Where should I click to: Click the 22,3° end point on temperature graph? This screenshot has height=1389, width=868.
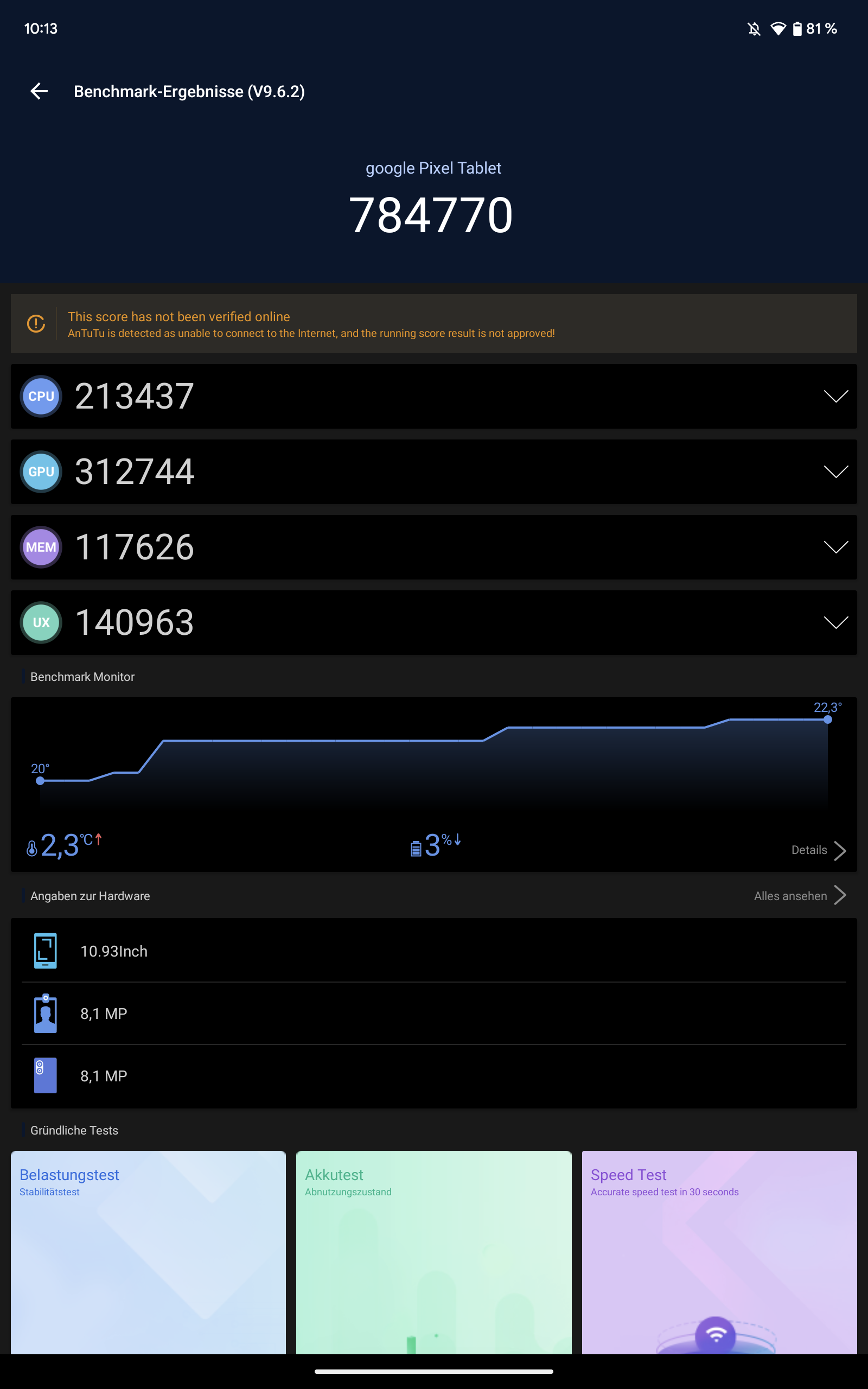pos(827,719)
